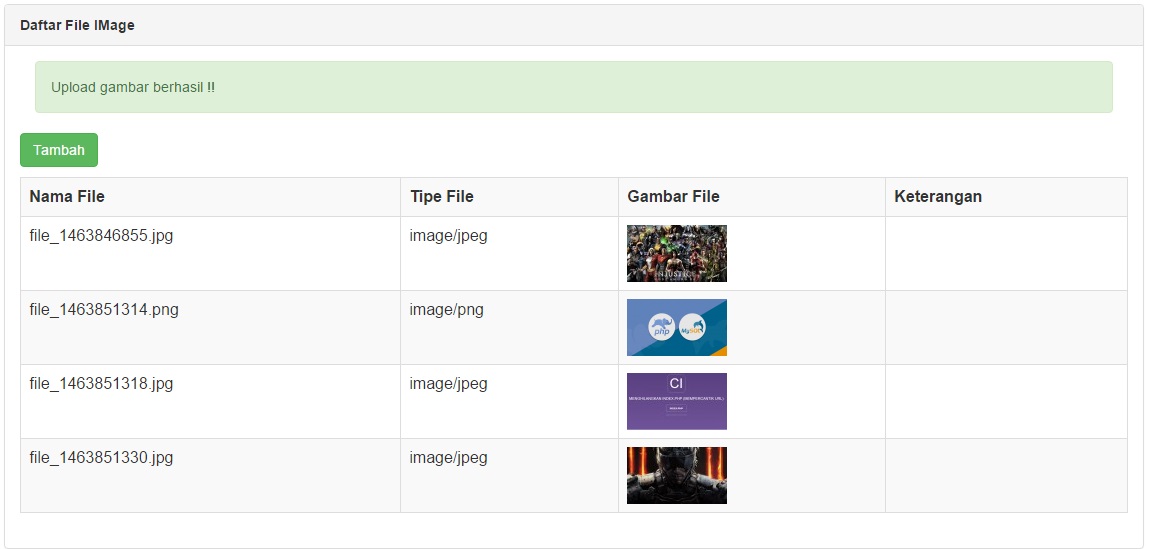Select the file name file_1463851318.jpg
Screen dimensions: 1149x549
[x=101, y=384]
